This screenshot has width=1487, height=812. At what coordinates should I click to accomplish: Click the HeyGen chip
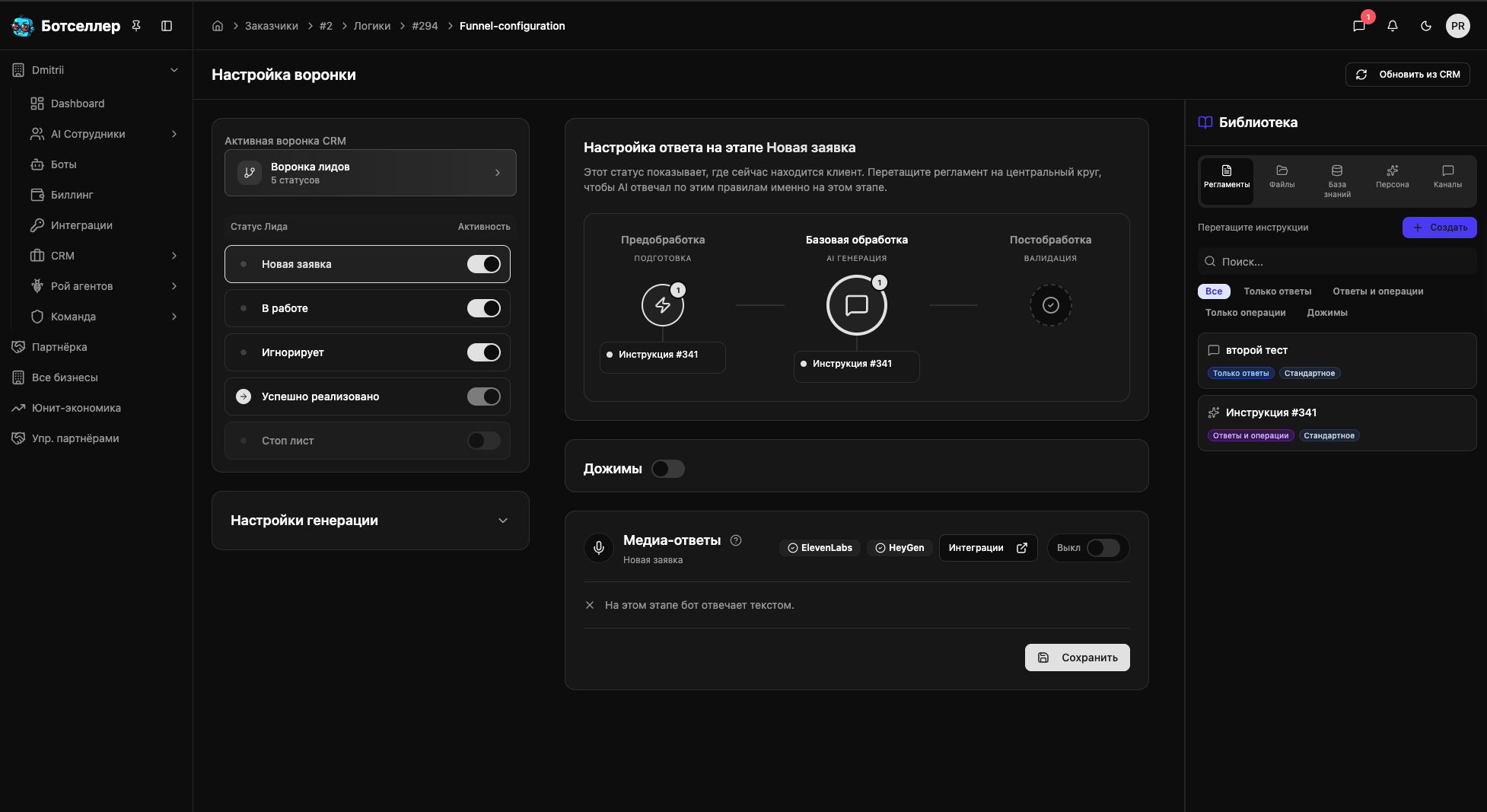coord(900,548)
